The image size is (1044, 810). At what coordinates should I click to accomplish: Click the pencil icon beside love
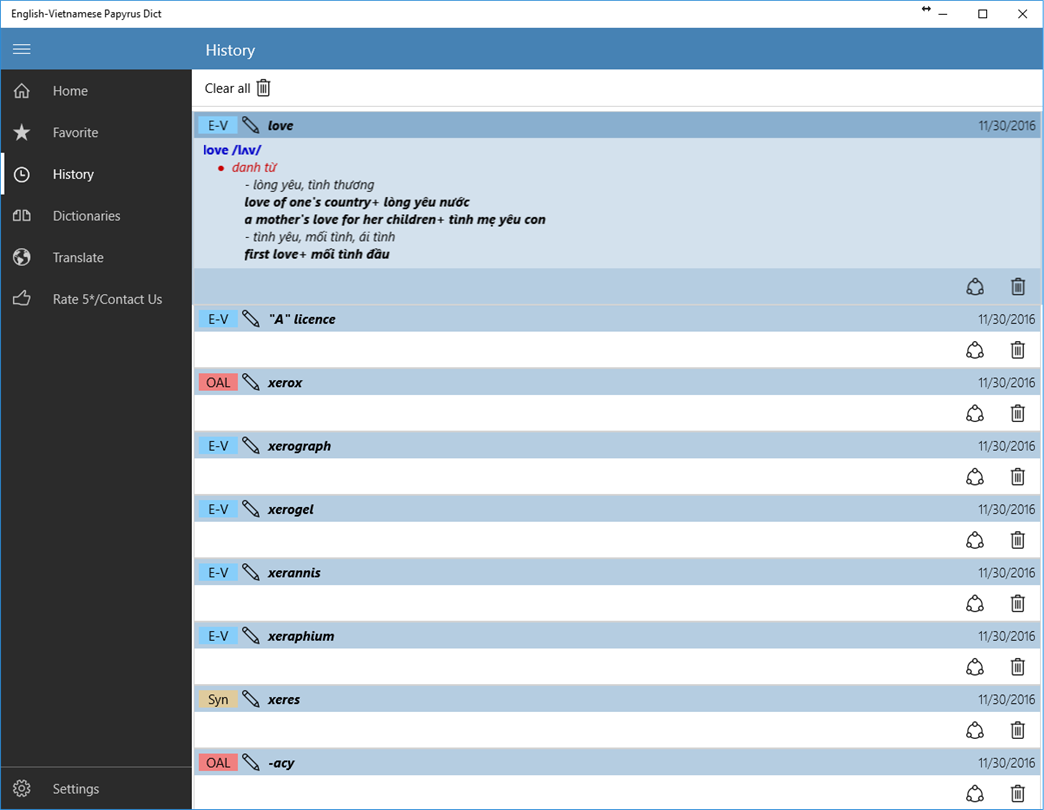(250, 125)
